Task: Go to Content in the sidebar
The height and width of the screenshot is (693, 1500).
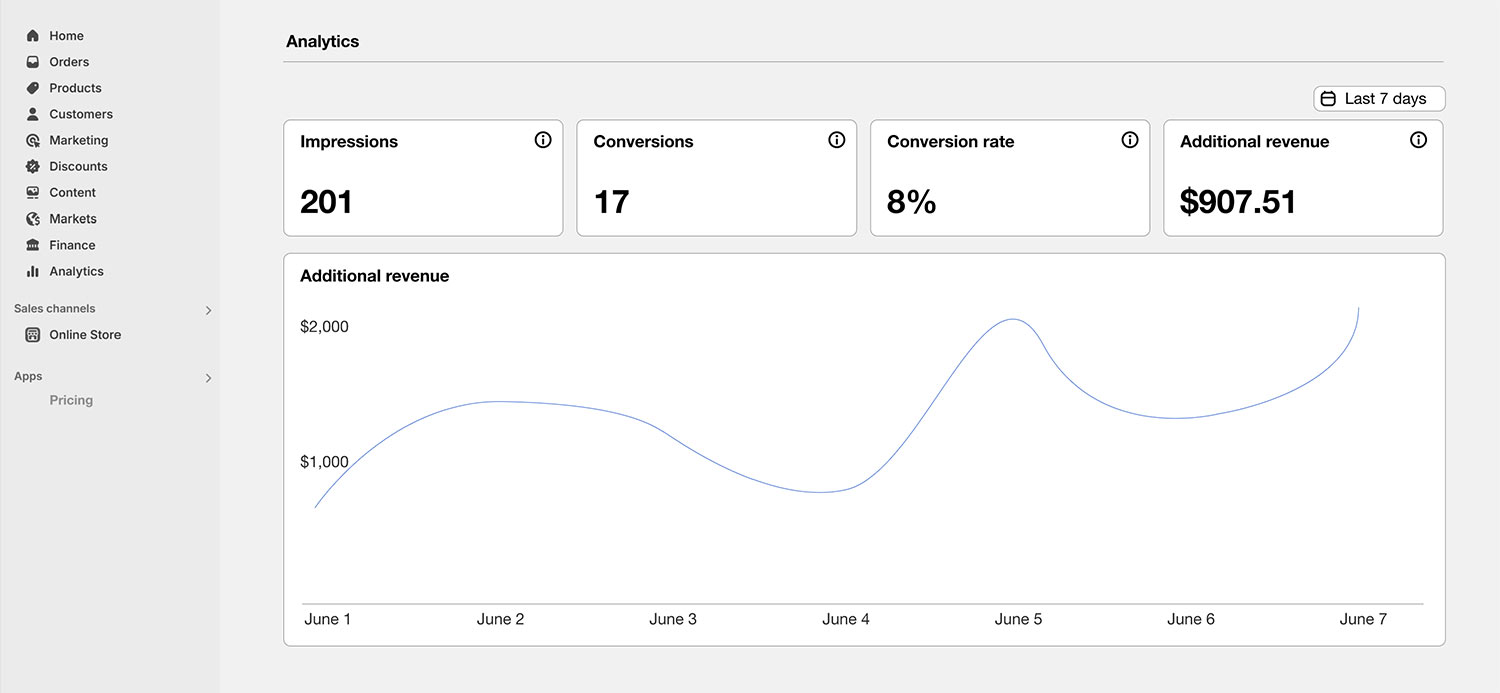Action: click(x=72, y=193)
